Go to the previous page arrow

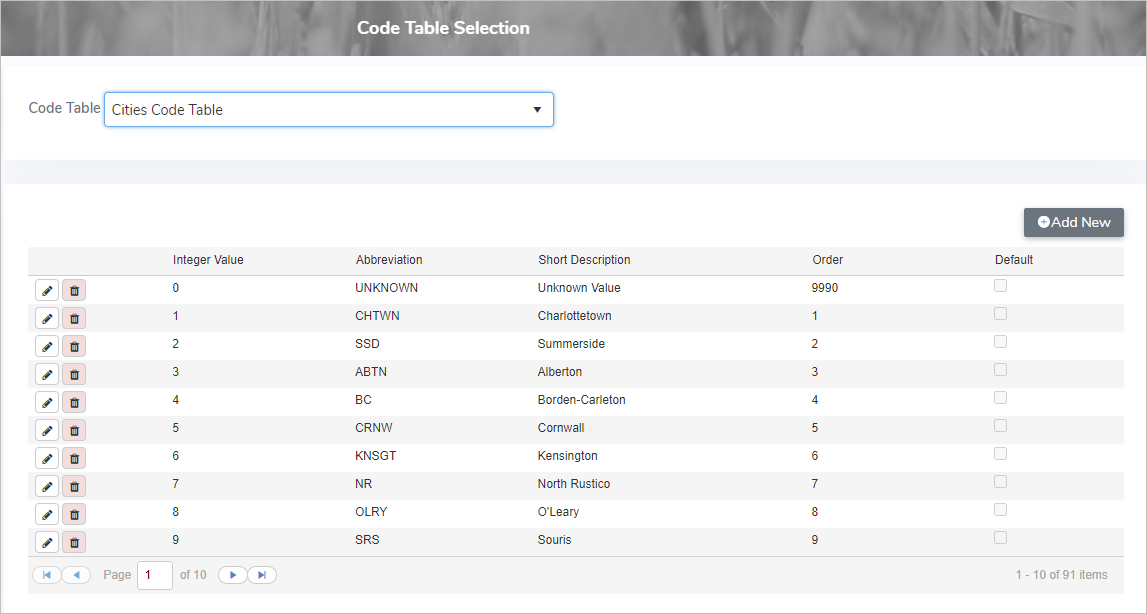pos(75,574)
